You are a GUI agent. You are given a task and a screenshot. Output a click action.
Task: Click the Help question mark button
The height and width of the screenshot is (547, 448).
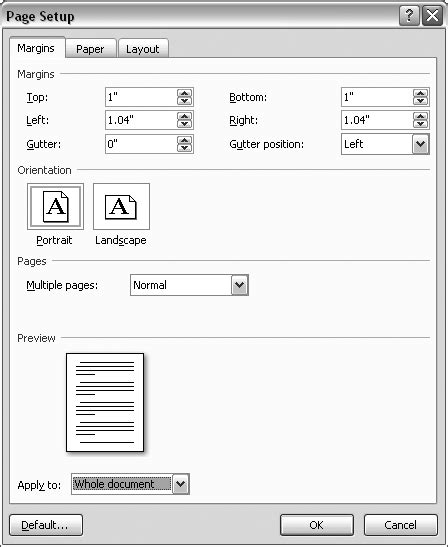(409, 16)
